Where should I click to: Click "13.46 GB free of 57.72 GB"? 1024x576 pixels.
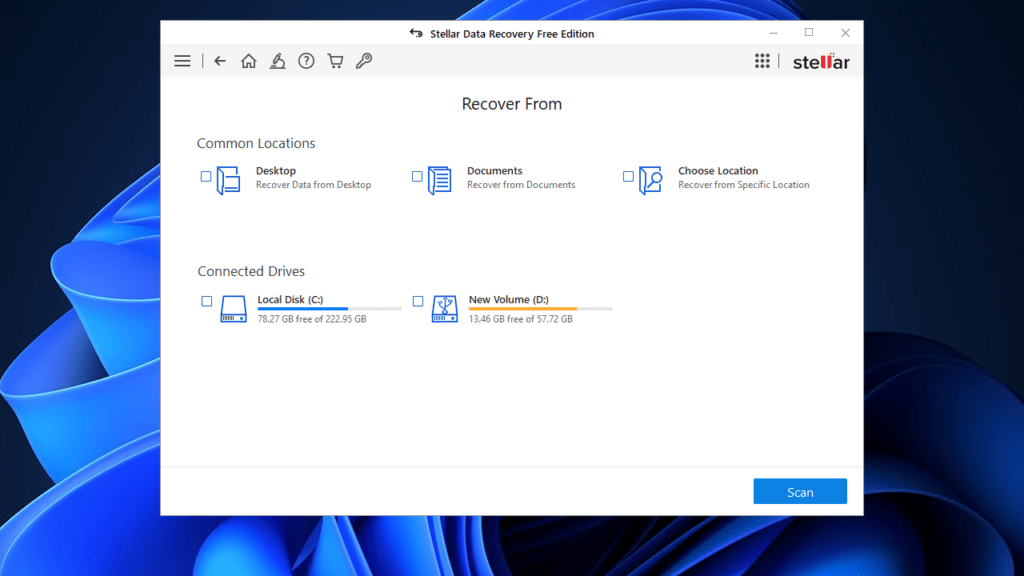[x=520, y=319]
